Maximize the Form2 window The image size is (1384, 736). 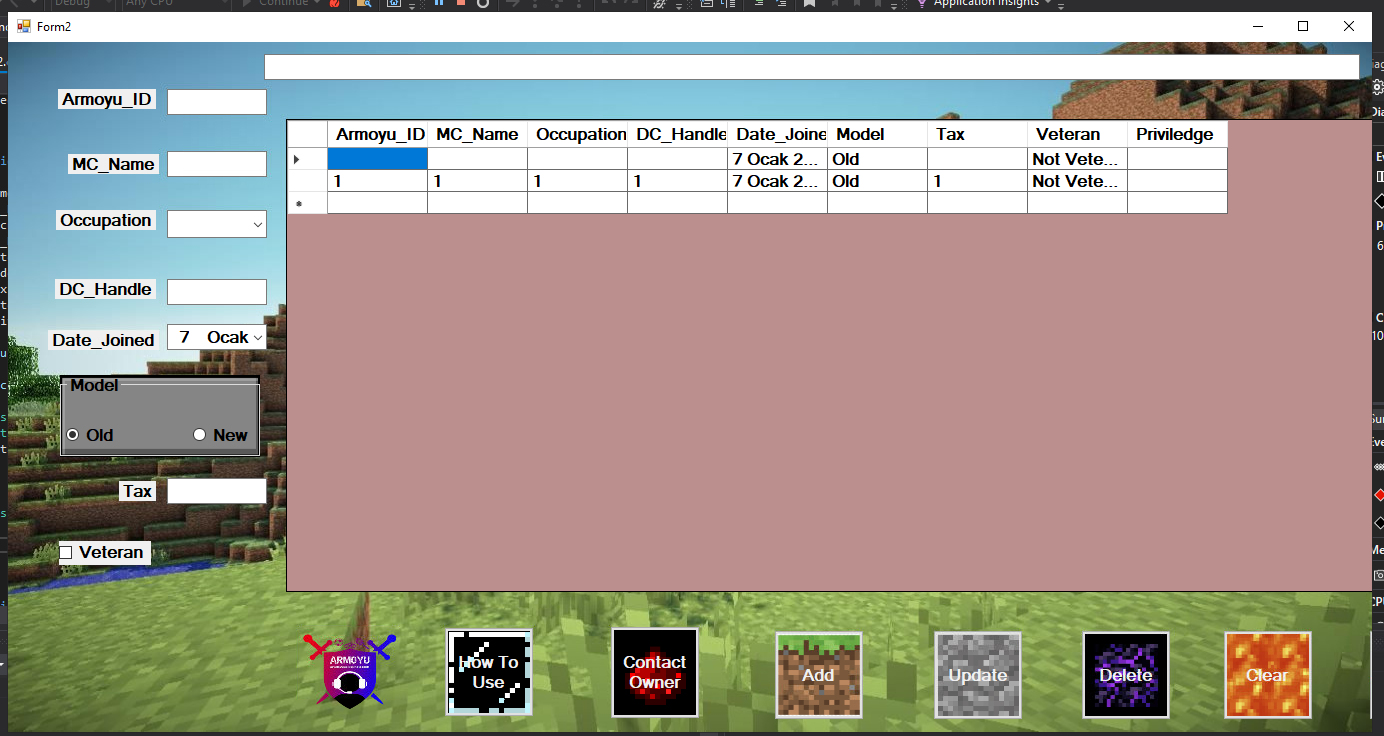pyautogui.click(x=1303, y=26)
